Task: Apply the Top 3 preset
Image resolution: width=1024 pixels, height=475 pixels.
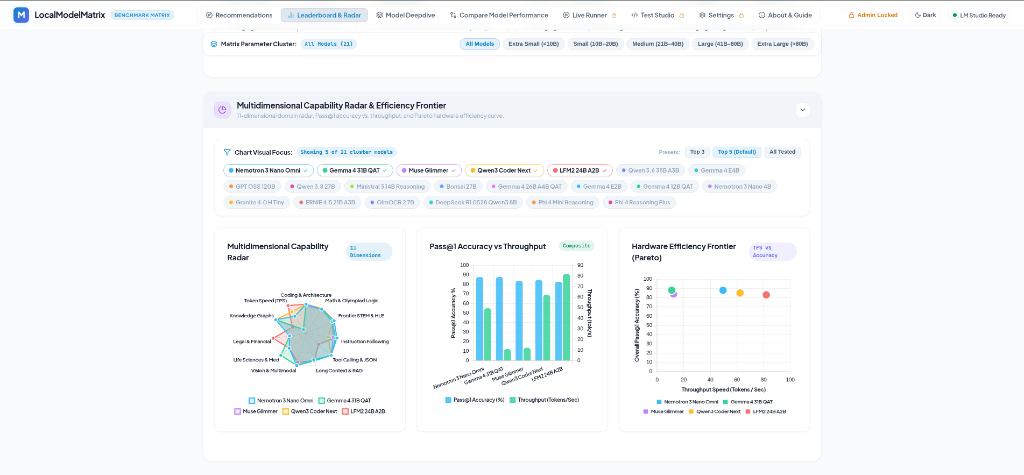Action: (x=697, y=152)
